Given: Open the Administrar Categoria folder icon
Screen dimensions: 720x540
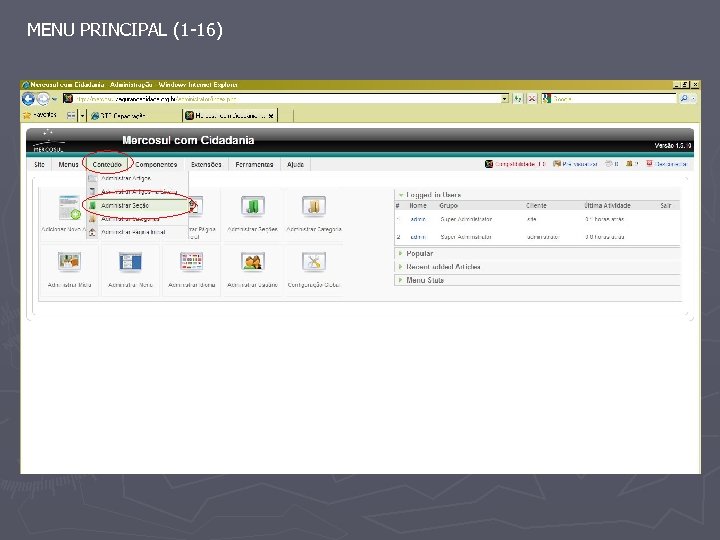Looking at the screenshot, I should [314, 206].
